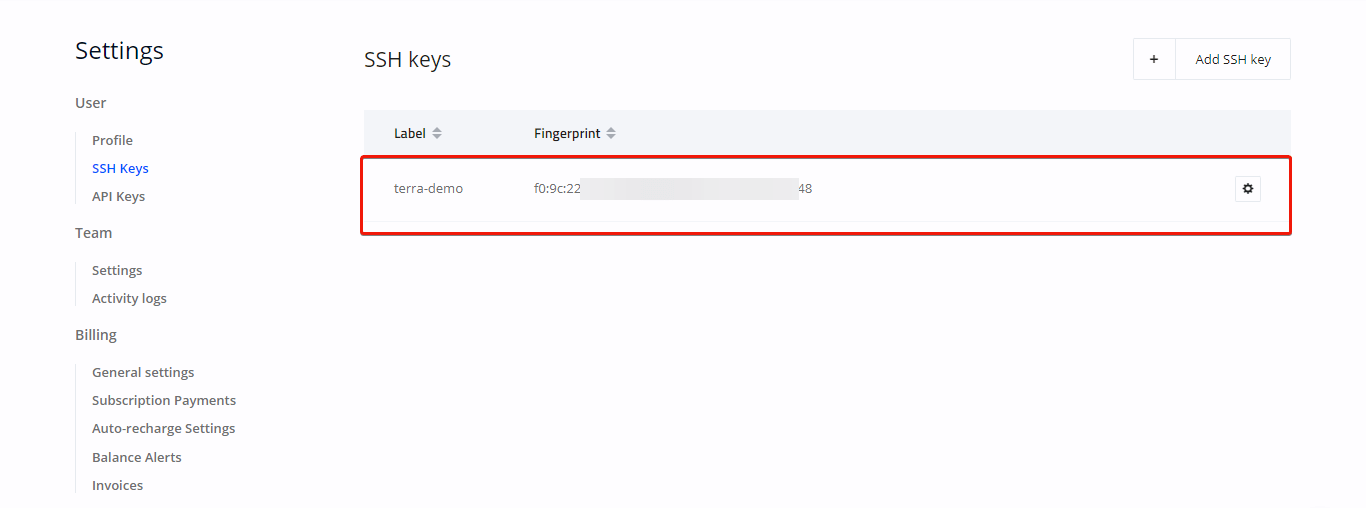Open Settings under the Team section
The width and height of the screenshot is (1366, 508).
click(117, 270)
